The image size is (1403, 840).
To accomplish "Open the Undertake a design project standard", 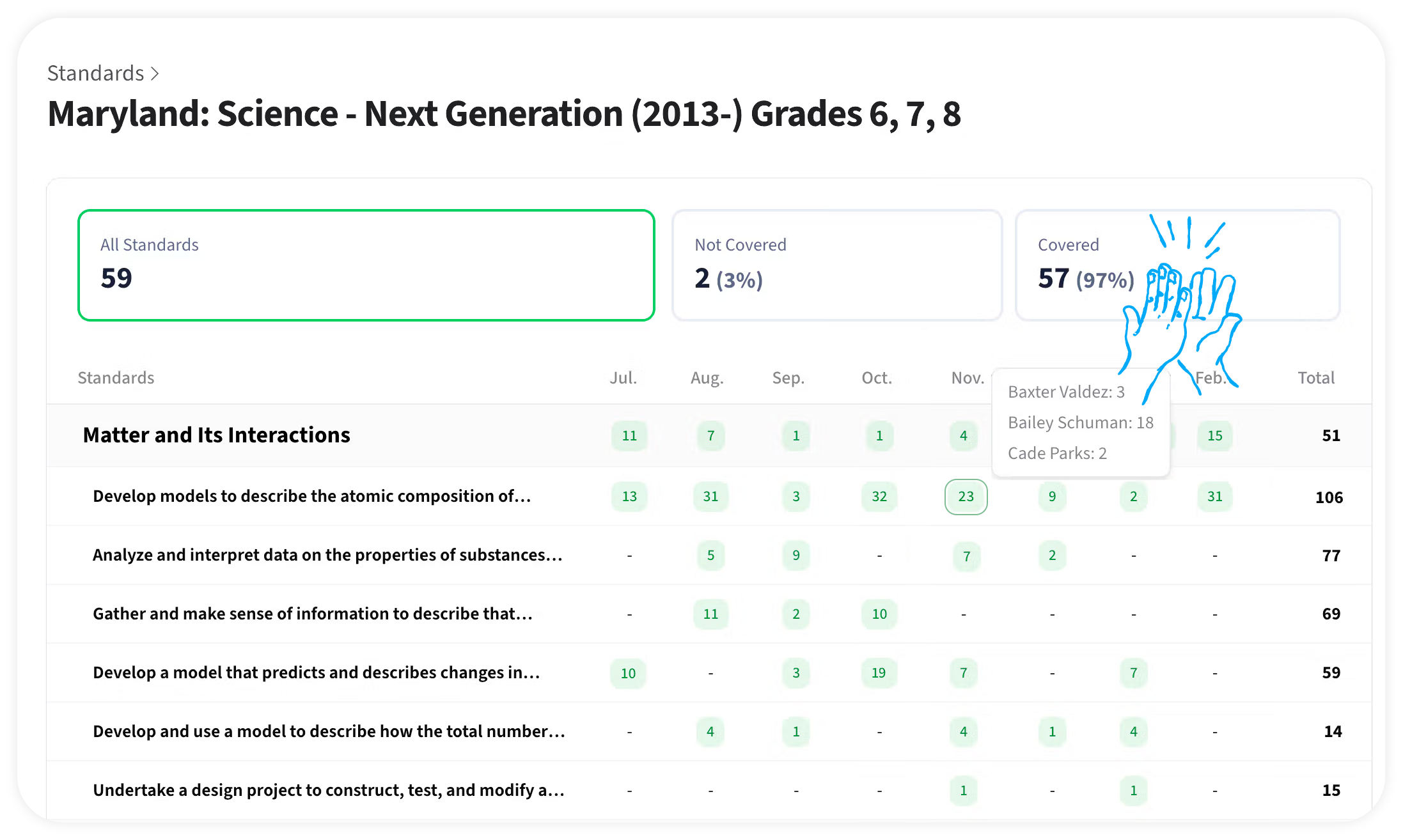I will [x=328, y=791].
